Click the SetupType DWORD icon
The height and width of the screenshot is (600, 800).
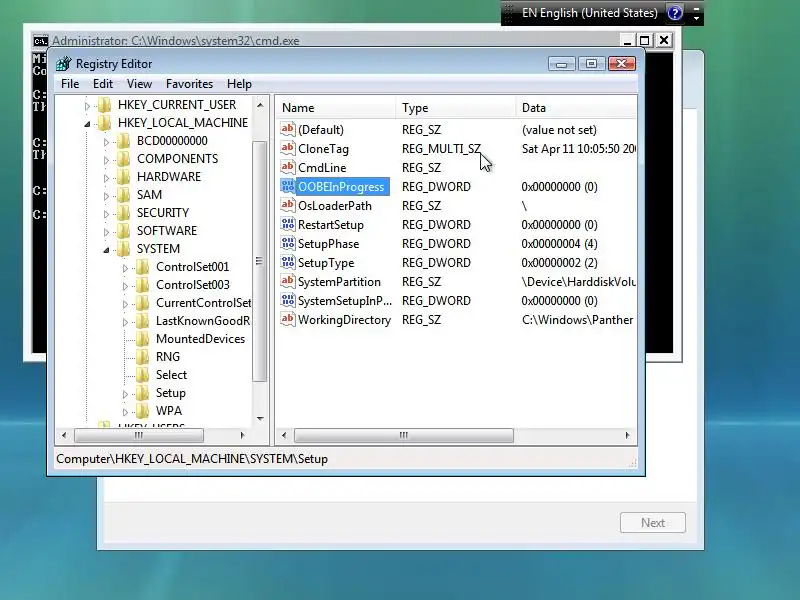(288, 262)
